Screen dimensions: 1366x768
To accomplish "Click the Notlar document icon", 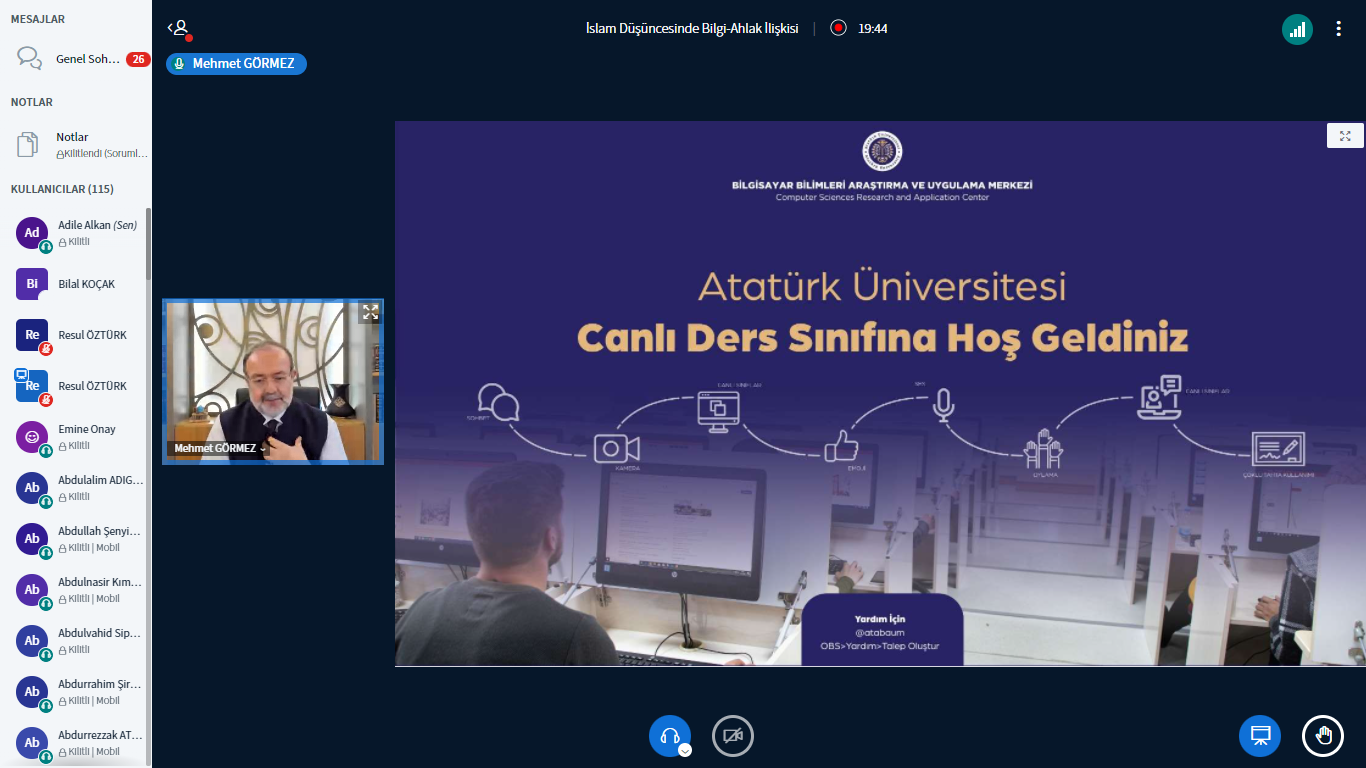I will click(x=28, y=145).
